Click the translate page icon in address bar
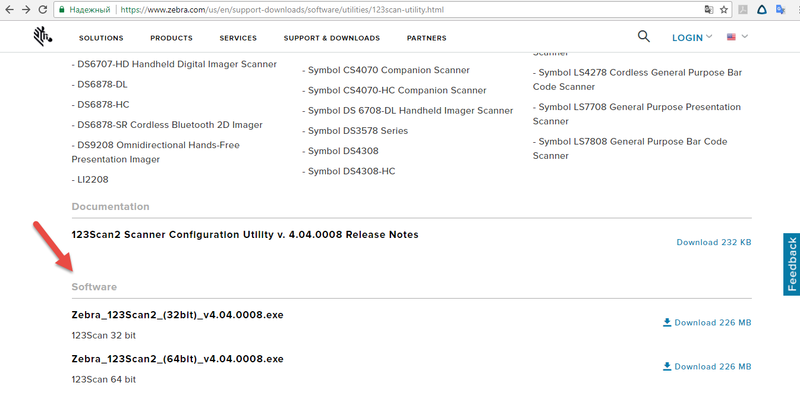 click(709, 9)
